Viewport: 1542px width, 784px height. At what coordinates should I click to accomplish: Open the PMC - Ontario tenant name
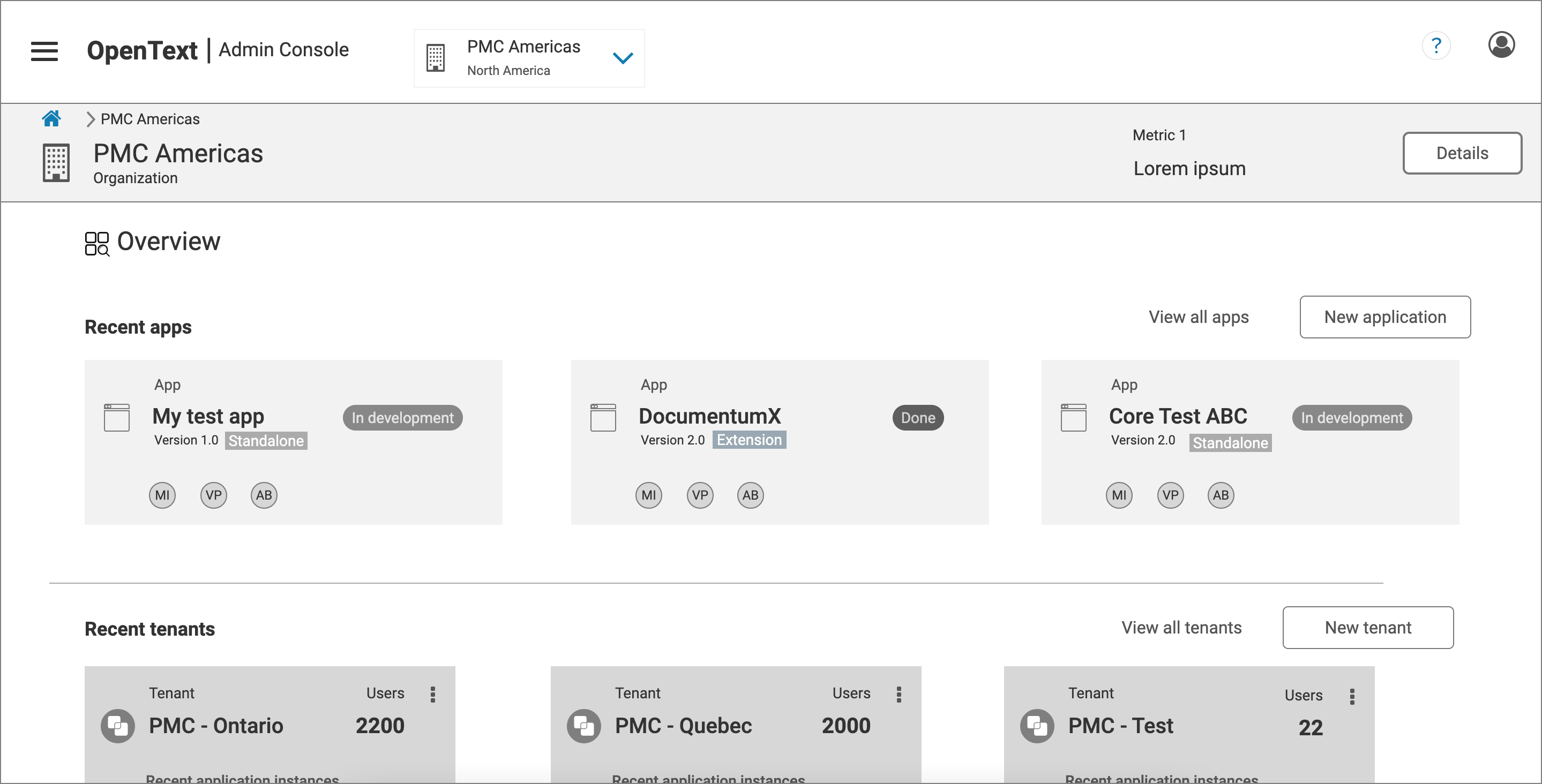pos(216,725)
